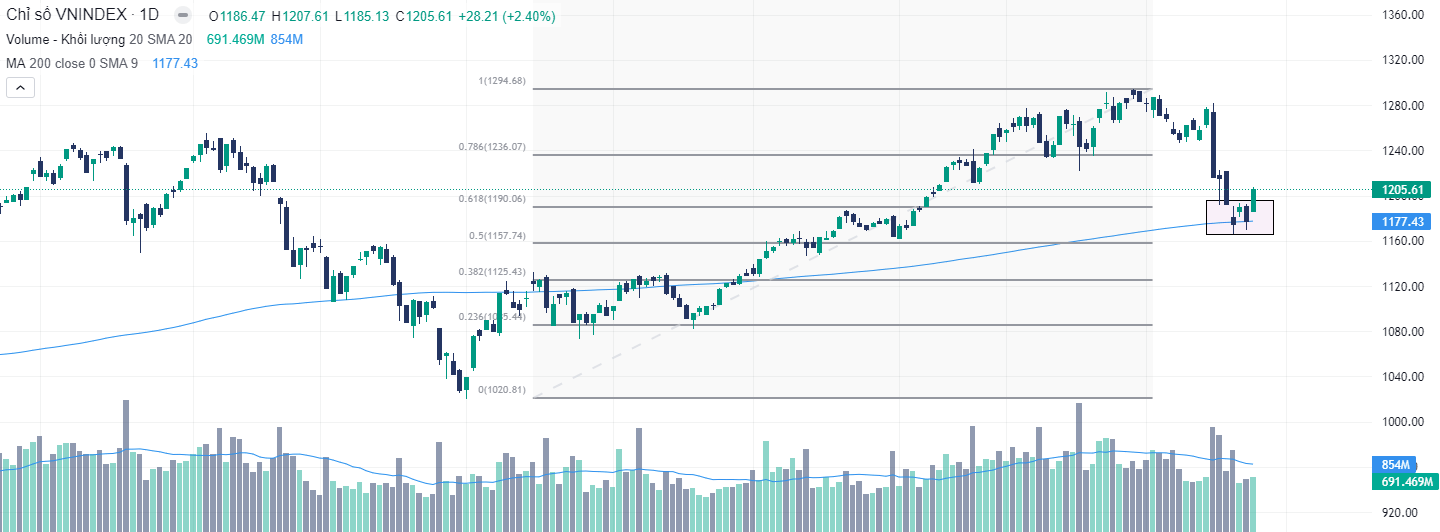Select the Fibonacci 0 (1020.81) bottom level label
The width and height of the screenshot is (1440, 532).
(501, 390)
